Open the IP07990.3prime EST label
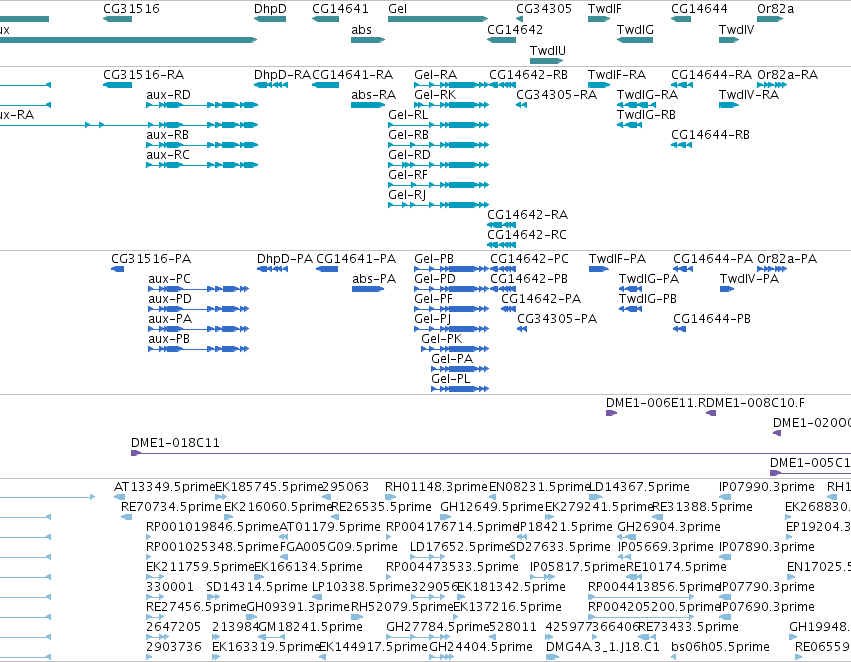This screenshot has width=851, height=662. (766, 487)
